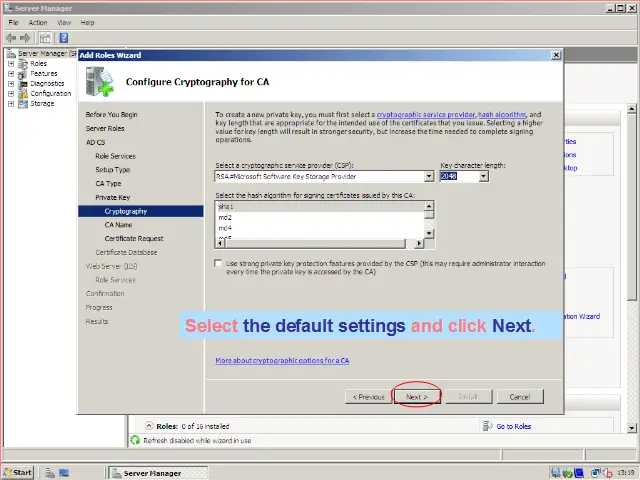
Task: Select the Diagnostics node in the tree
Action: tap(47, 84)
